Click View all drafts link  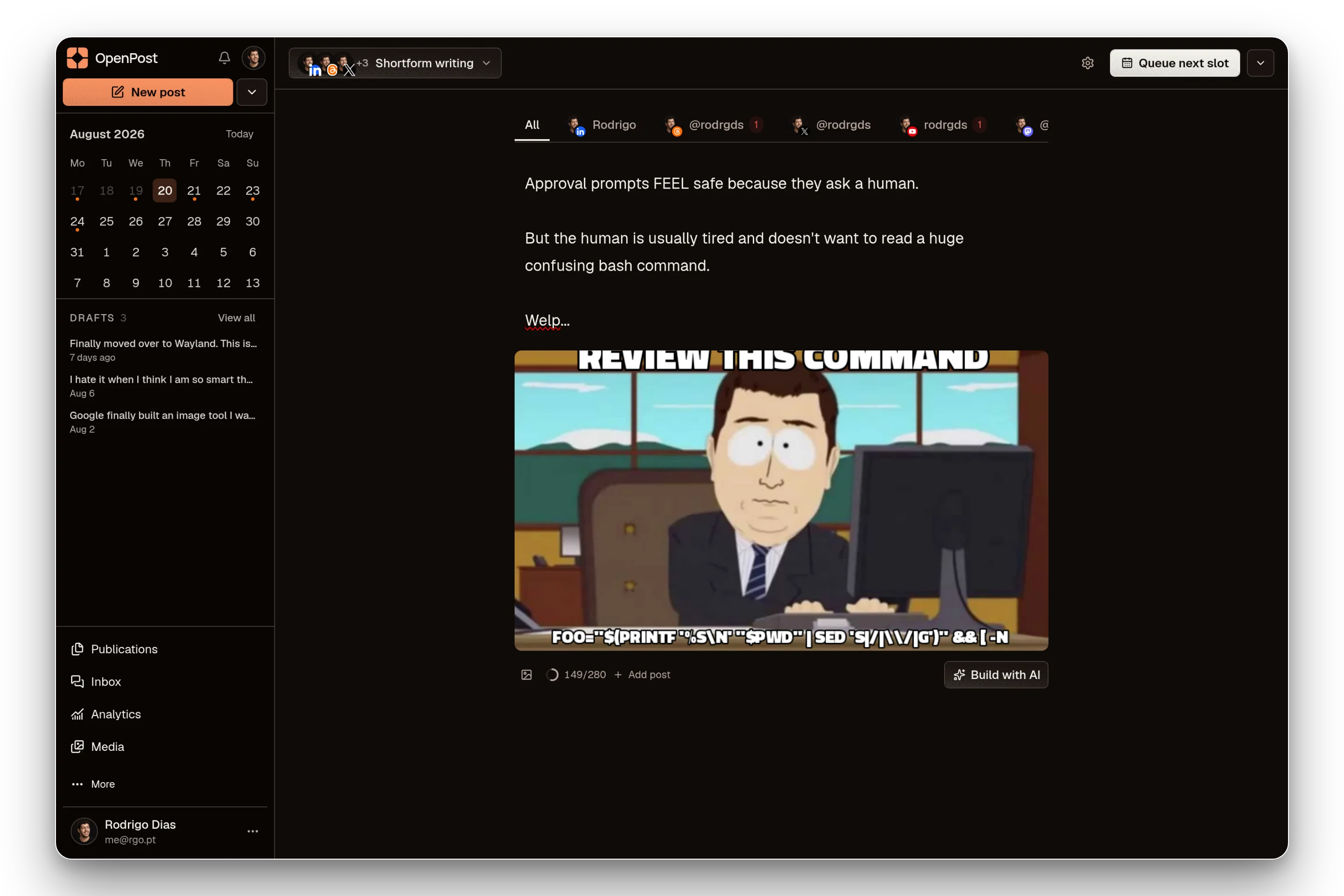pos(236,318)
